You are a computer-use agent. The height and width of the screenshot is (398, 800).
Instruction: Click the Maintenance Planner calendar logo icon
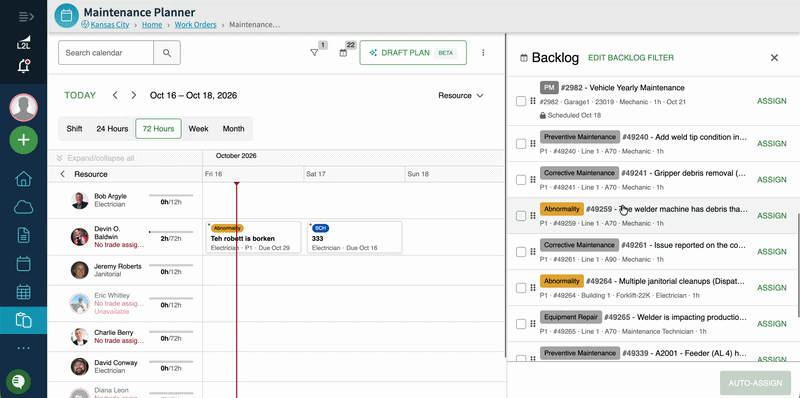pyautogui.click(x=66, y=15)
